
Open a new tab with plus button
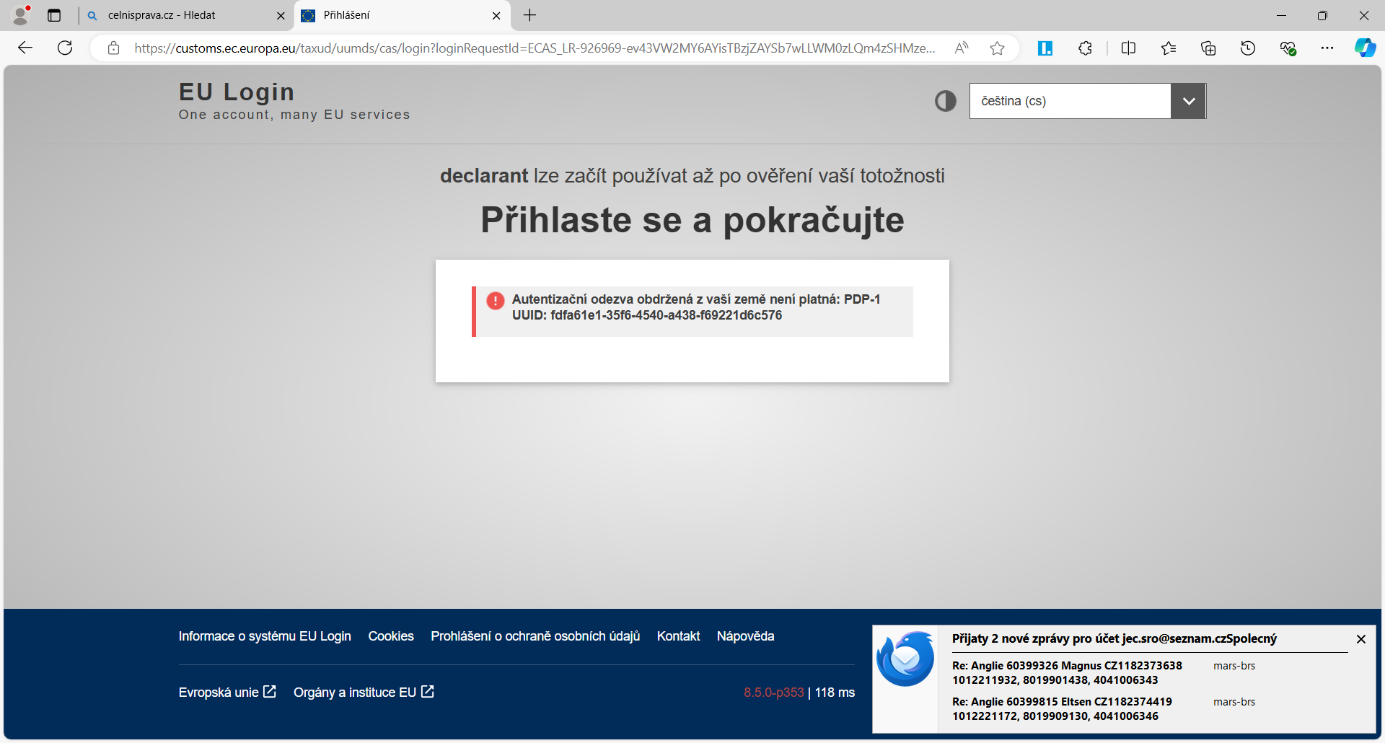pos(530,16)
